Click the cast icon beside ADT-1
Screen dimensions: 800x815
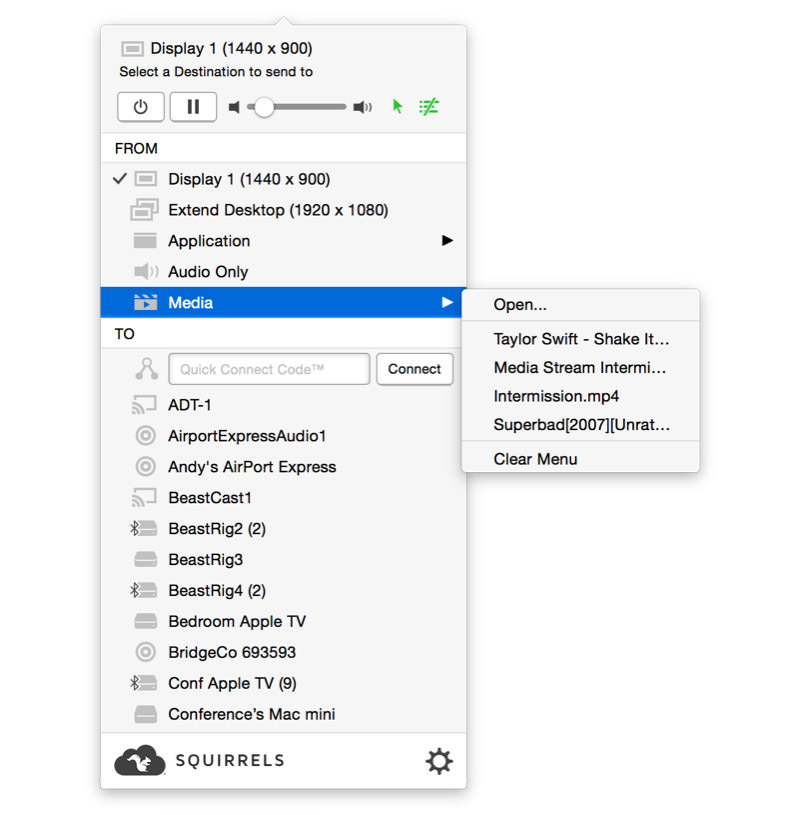pos(145,405)
